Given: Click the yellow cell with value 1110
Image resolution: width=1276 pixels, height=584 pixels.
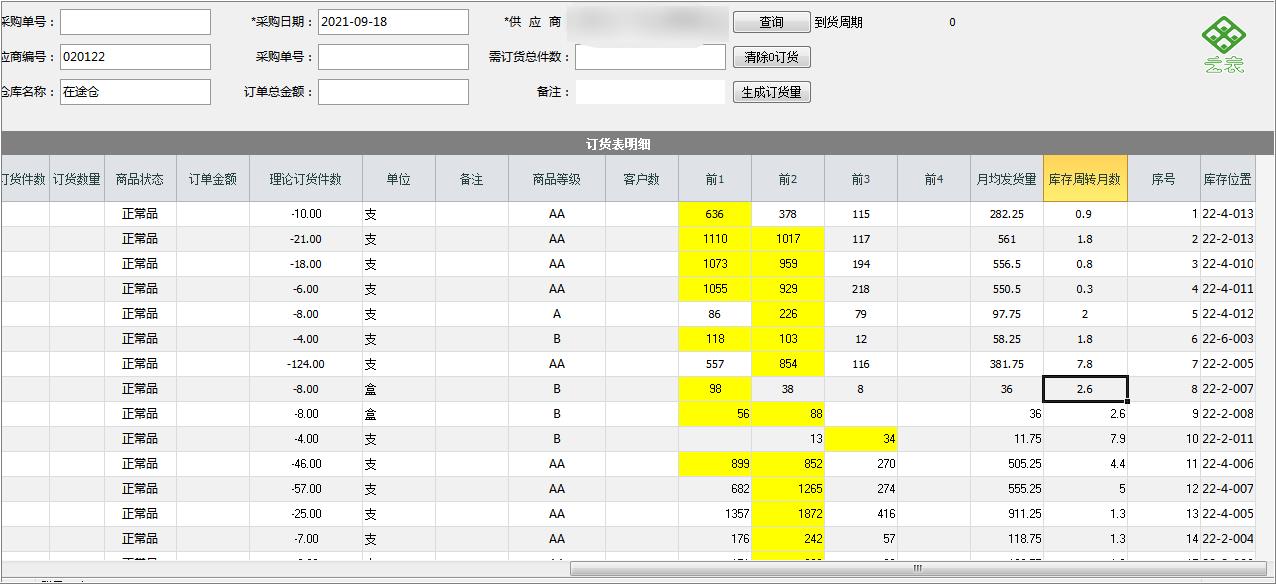Looking at the screenshot, I should pos(714,239).
